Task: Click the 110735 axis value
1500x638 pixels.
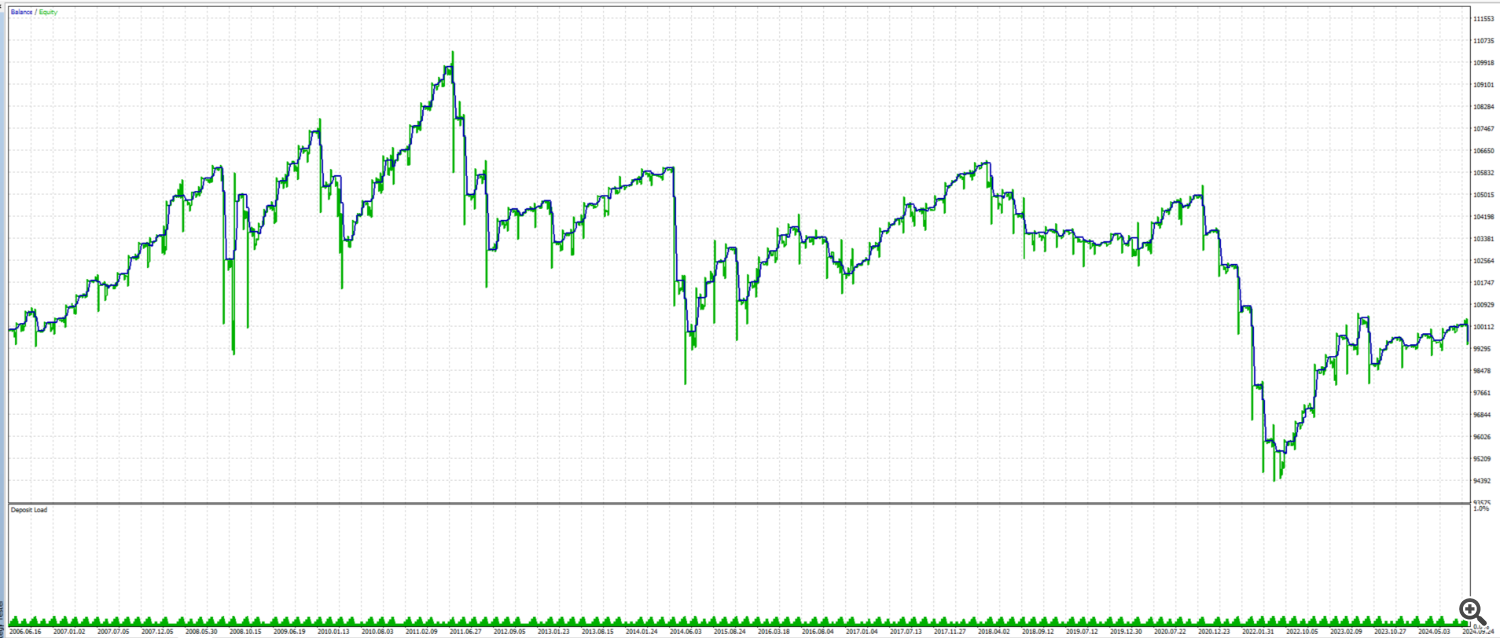Action: pyautogui.click(x=1484, y=41)
